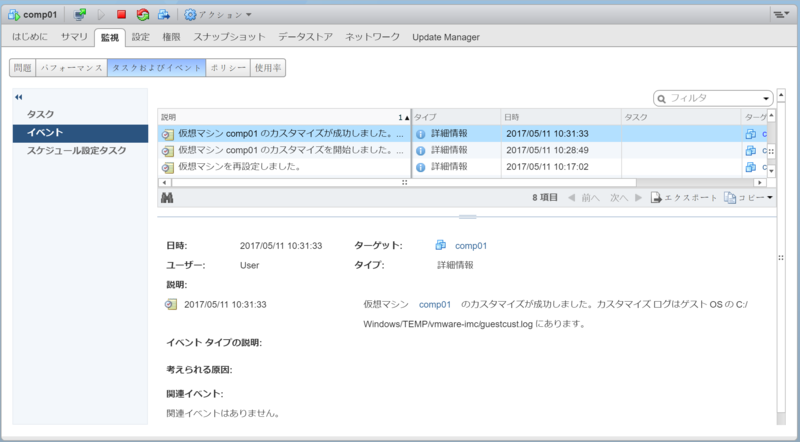Click the 前へ previous page button
This screenshot has width=800, height=442.
584,198
